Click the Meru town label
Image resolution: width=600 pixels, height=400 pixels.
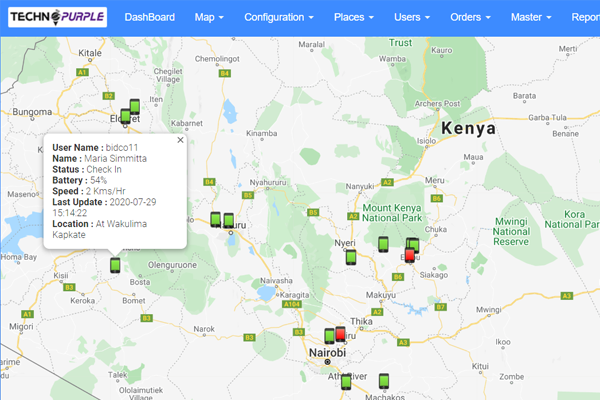(435, 180)
